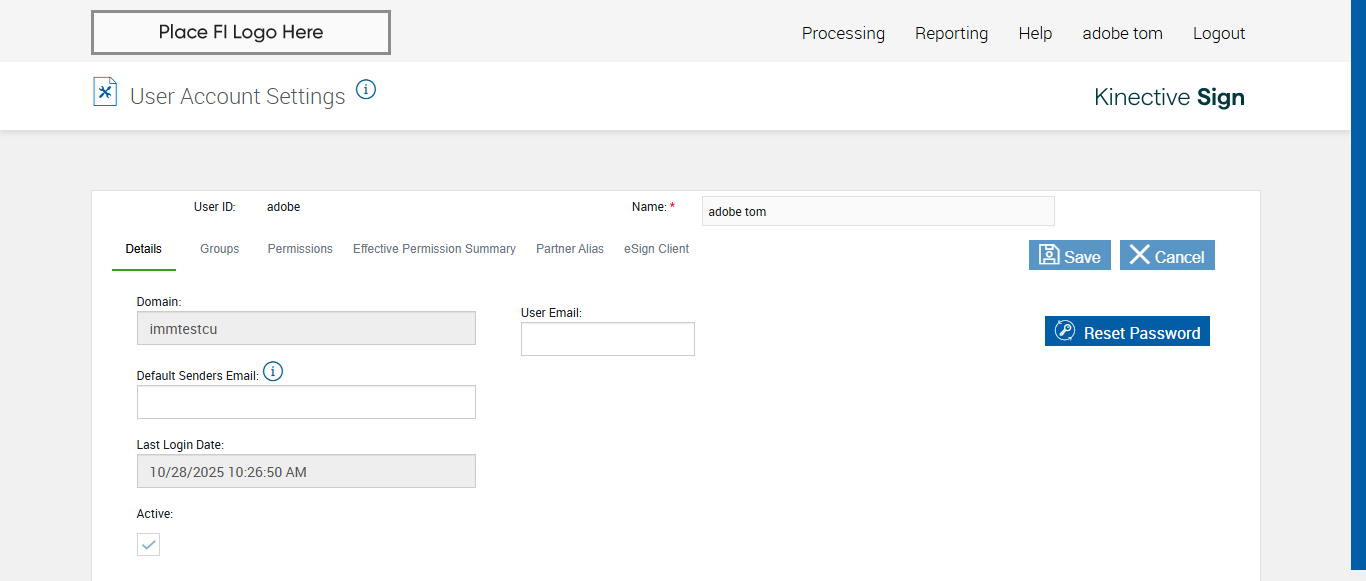Click the User Account Settings wrench icon
Image resolution: width=1366 pixels, height=581 pixels.
pos(105,92)
